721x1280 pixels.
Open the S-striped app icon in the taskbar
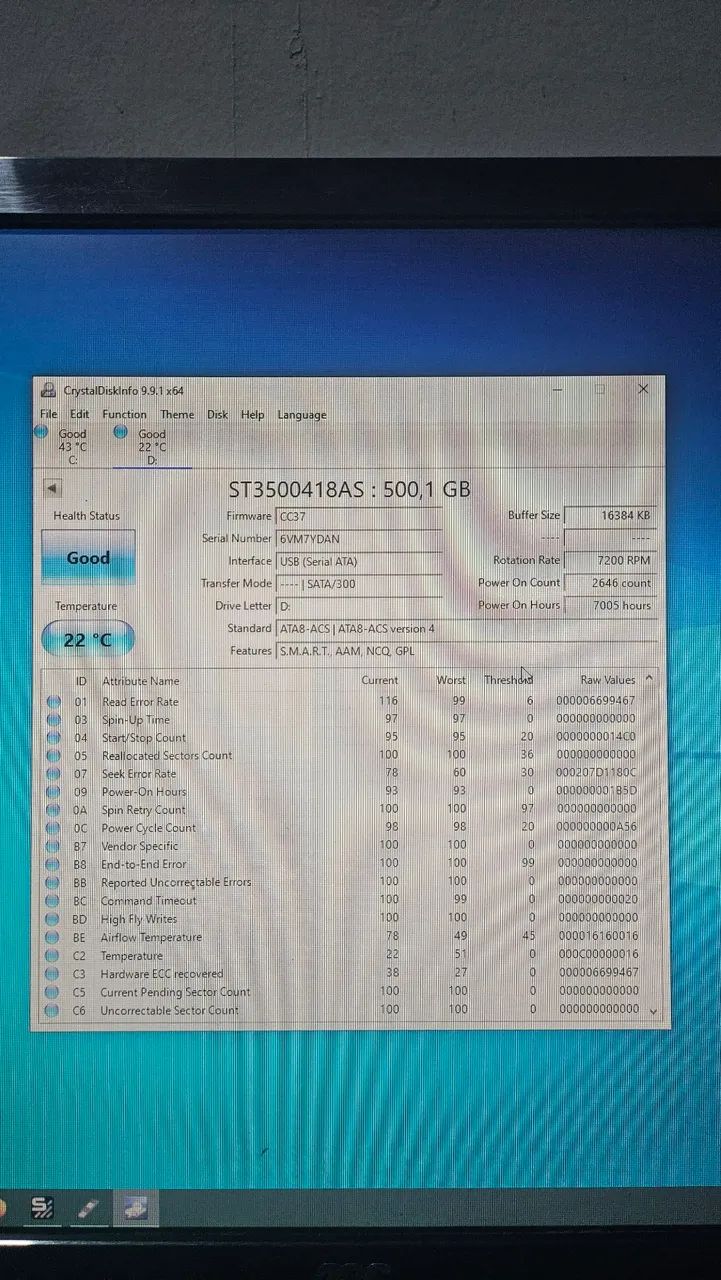(41, 1209)
